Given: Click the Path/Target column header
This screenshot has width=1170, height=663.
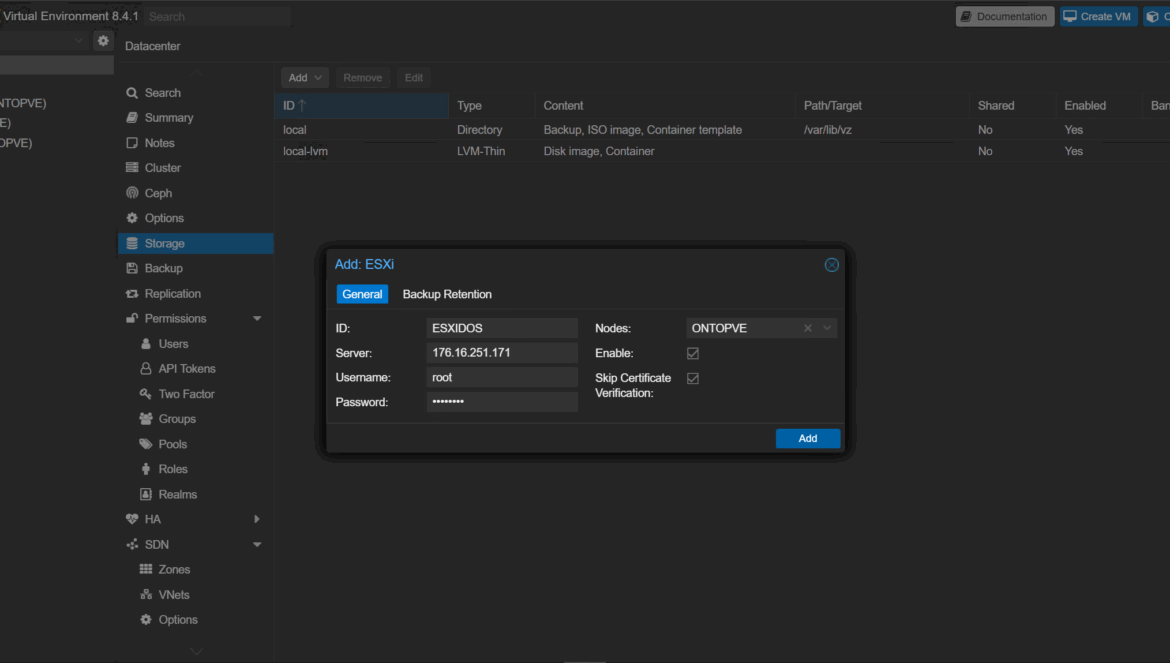Looking at the screenshot, I should tap(882, 106).
